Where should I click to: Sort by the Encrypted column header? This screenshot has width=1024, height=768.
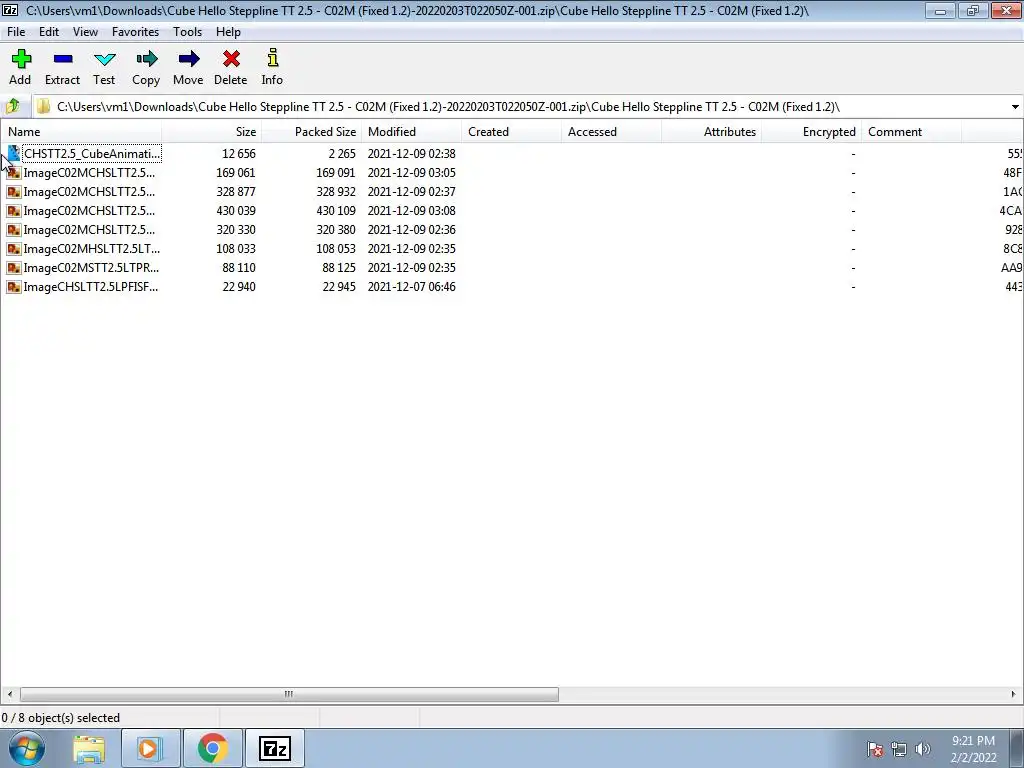(811, 131)
